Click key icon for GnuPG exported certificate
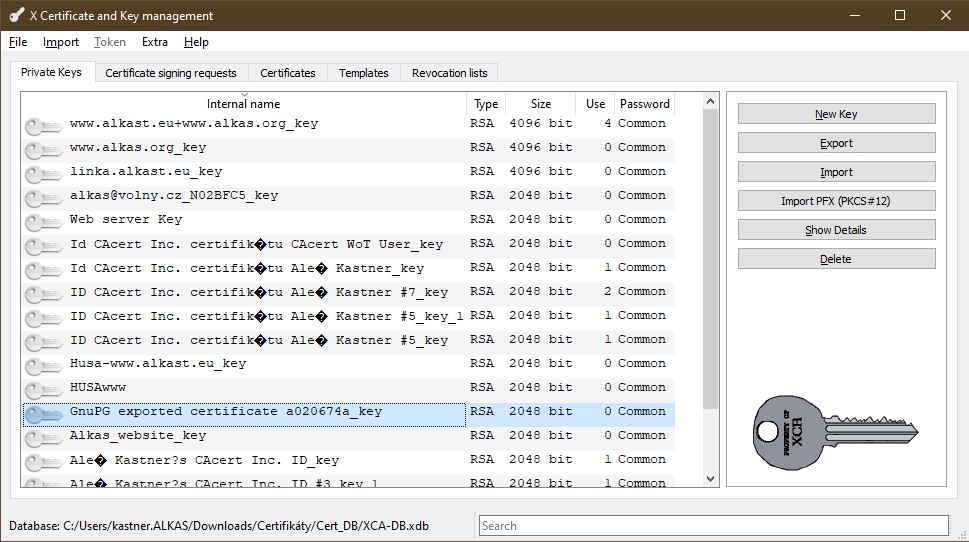 (44, 413)
